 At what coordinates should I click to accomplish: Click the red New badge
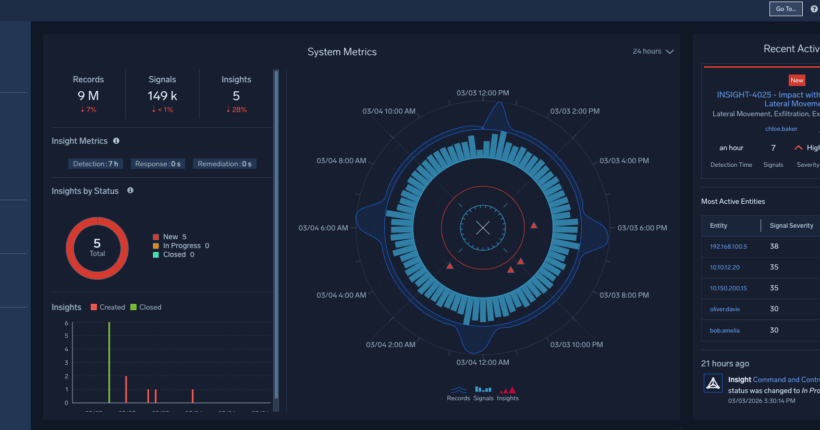(x=796, y=80)
